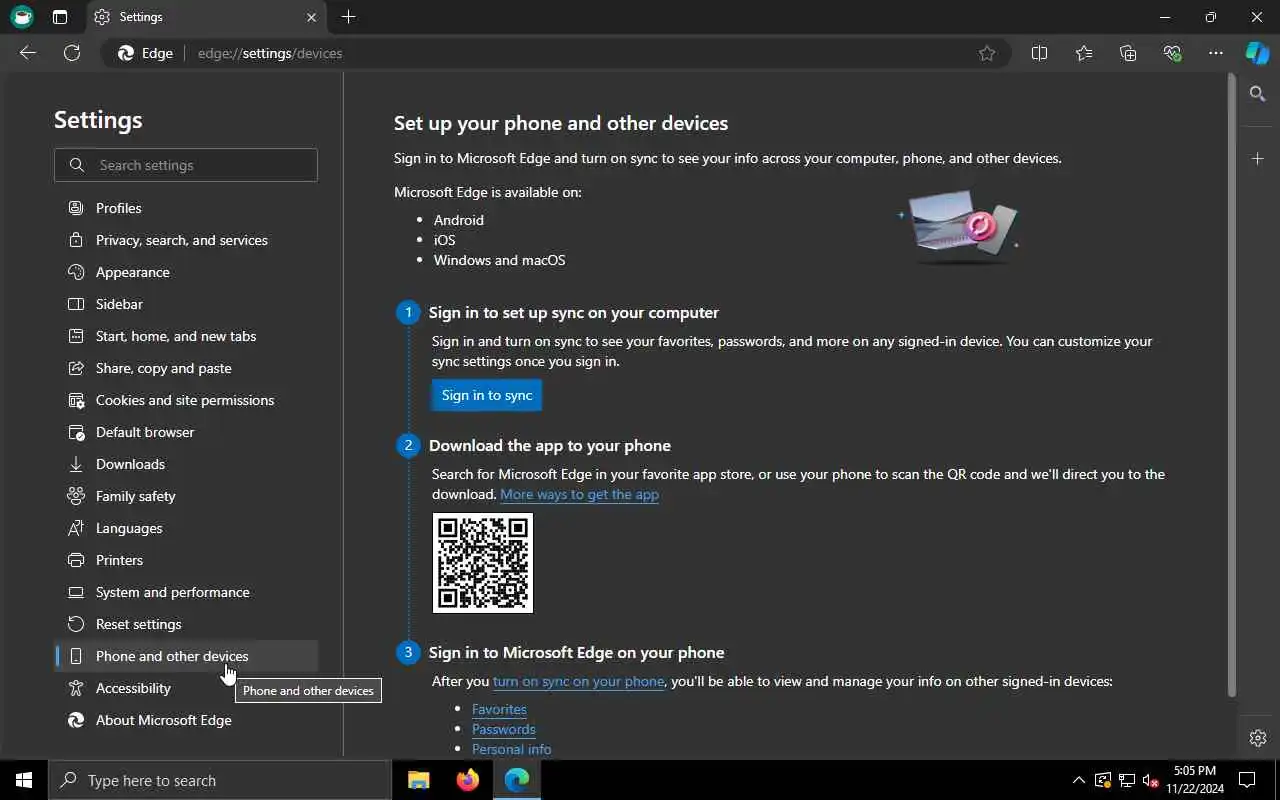Screen dimensions: 1280x800
Task: Click the sidebar plus customize icon
Action: click(x=1258, y=159)
